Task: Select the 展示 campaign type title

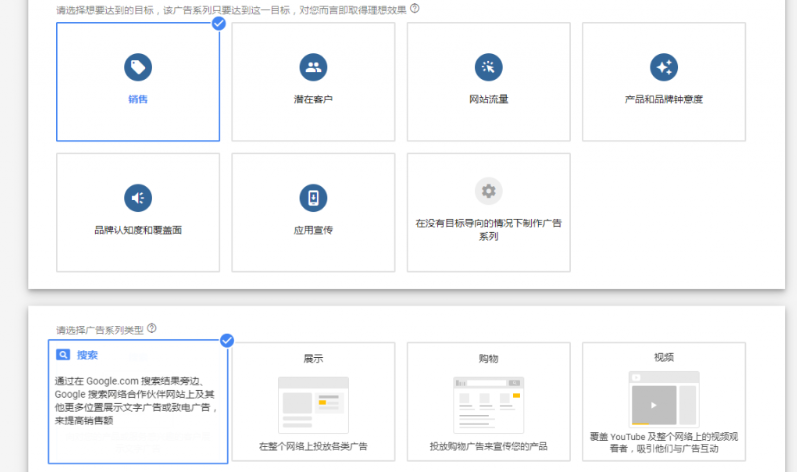Action: coord(313,359)
